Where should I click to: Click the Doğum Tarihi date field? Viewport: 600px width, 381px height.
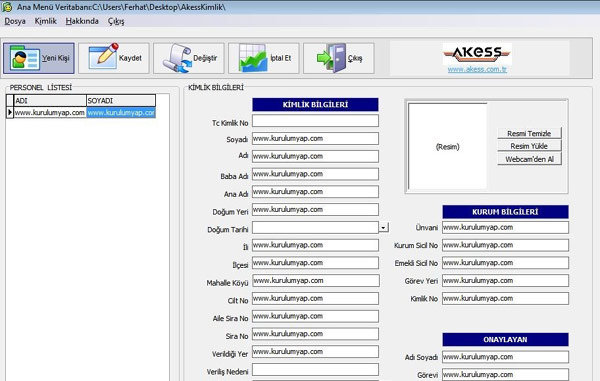(x=315, y=228)
